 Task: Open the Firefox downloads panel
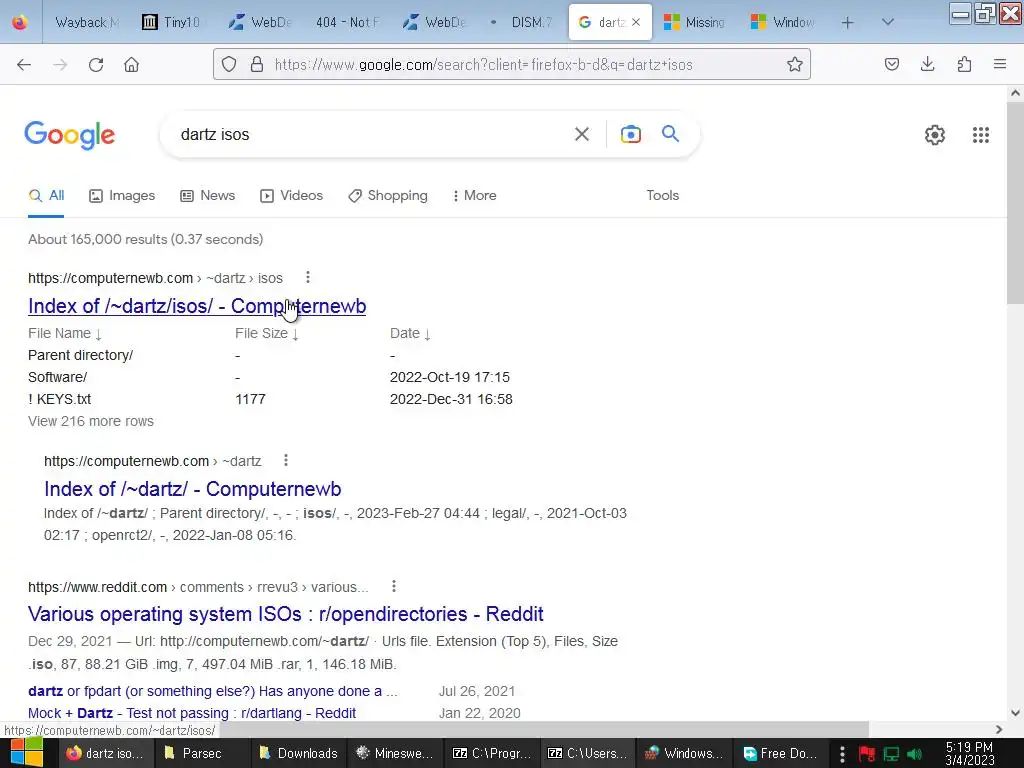(927, 64)
